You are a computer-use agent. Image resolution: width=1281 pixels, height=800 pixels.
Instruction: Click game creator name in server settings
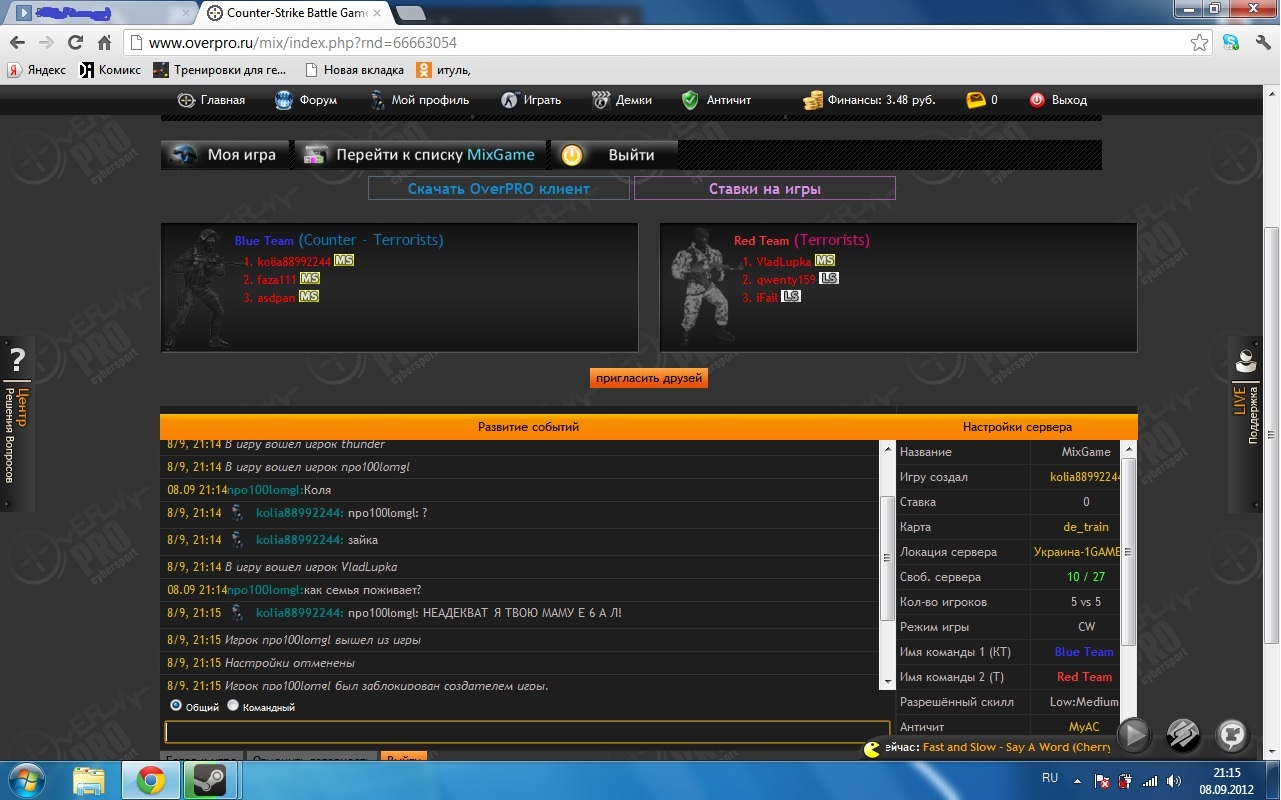pos(1085,477)
